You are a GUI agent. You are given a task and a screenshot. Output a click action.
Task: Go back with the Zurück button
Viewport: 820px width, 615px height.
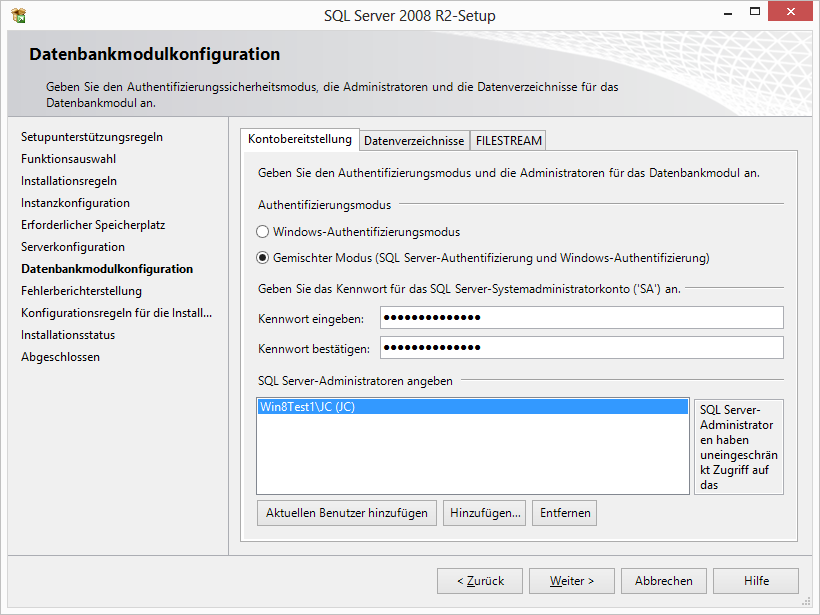480,581
